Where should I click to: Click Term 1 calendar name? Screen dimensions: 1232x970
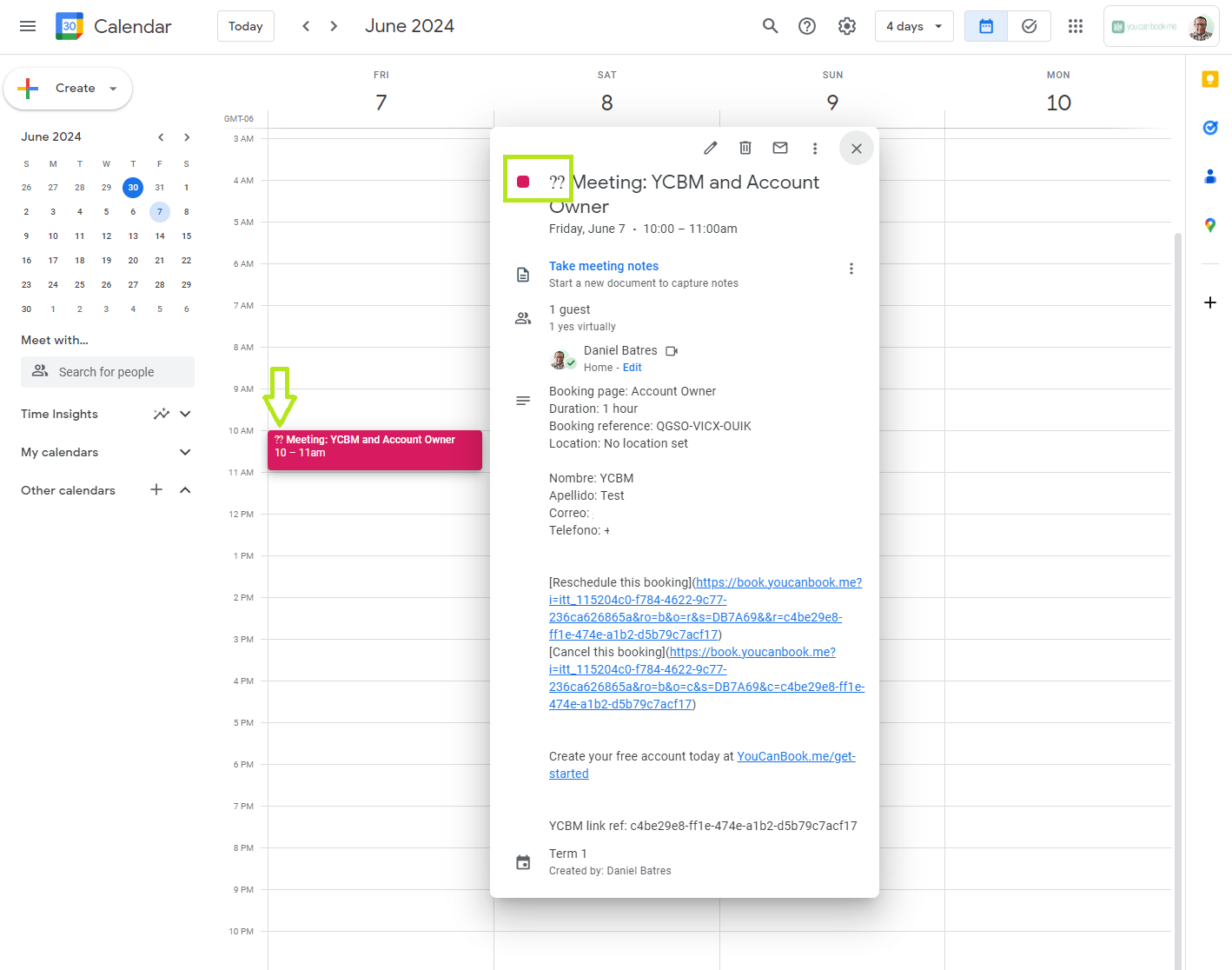(x=568, y=854)
